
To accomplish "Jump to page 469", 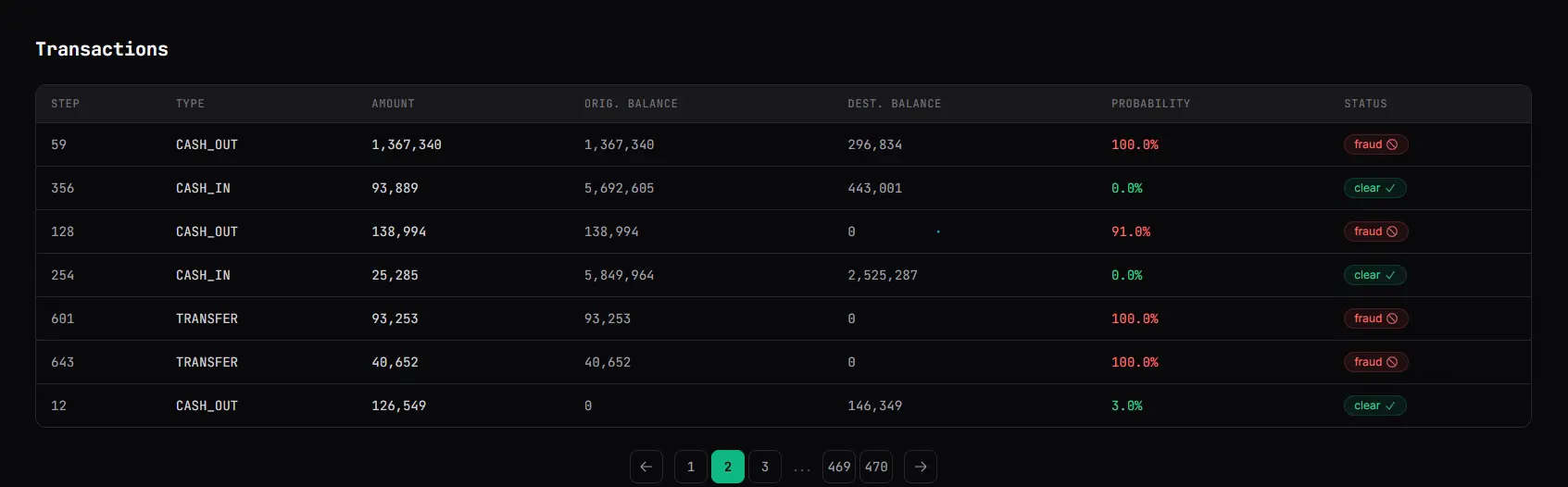I will tap(839, 467).
